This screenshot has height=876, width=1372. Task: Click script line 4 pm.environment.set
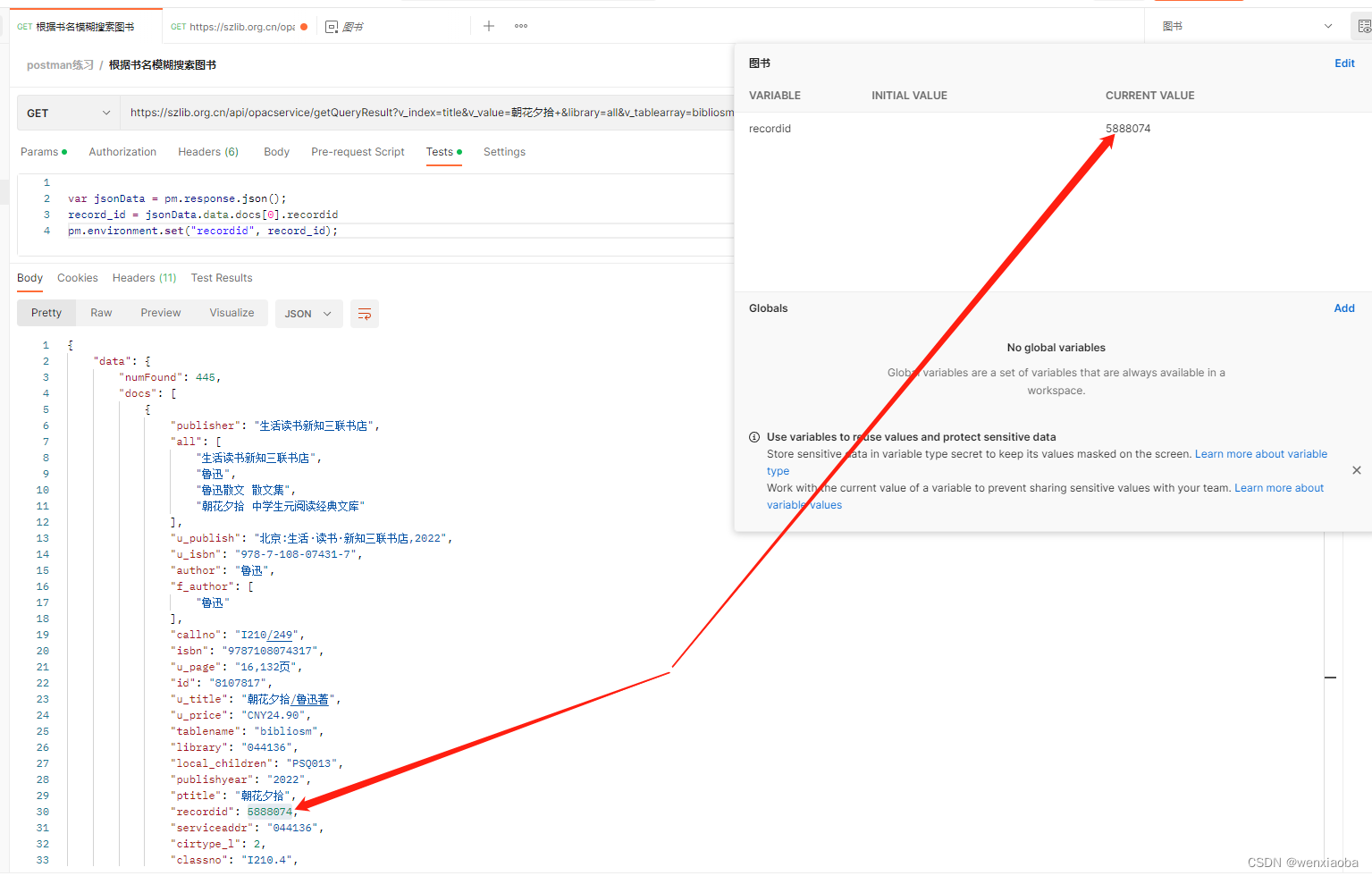pyautogui.click(x=203, y=231)
